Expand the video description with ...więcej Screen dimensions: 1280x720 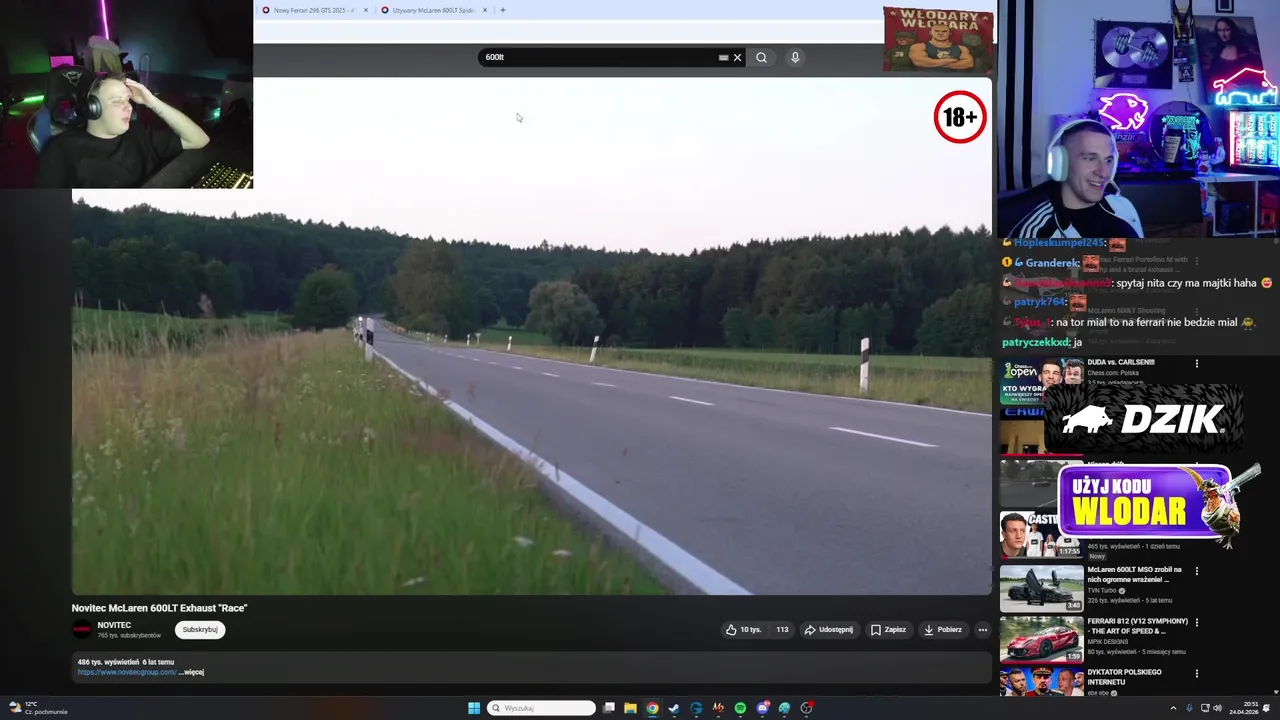(x=191, y=672)
